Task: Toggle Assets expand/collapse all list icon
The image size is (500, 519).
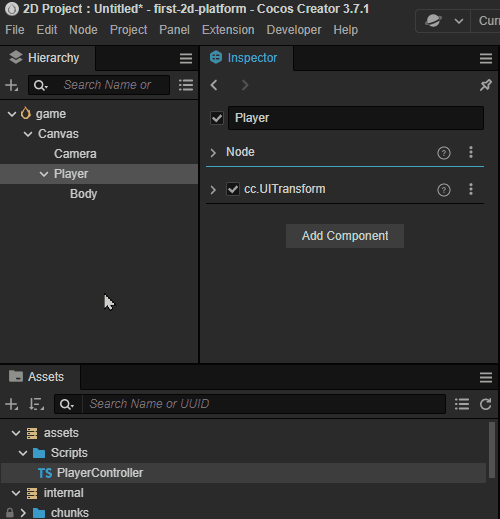Action: click(x=462, y=404)
